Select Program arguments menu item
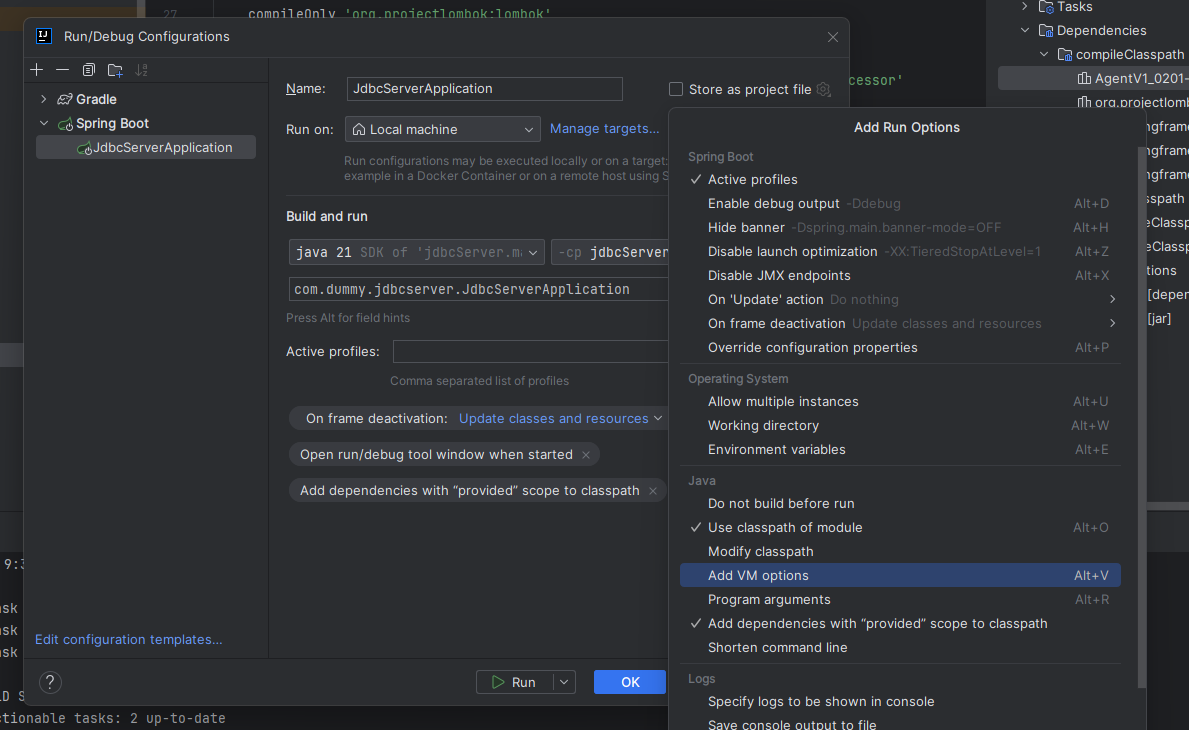Screen dimensions: 1189x730 click(x=900, y=600)
